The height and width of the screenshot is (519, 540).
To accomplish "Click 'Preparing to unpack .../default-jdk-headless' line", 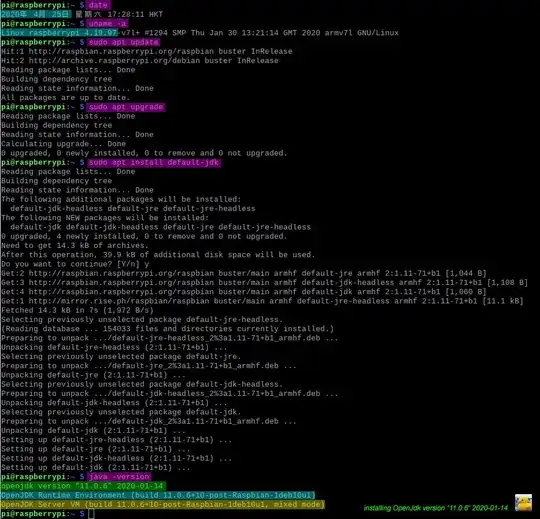I will point(169,393).
